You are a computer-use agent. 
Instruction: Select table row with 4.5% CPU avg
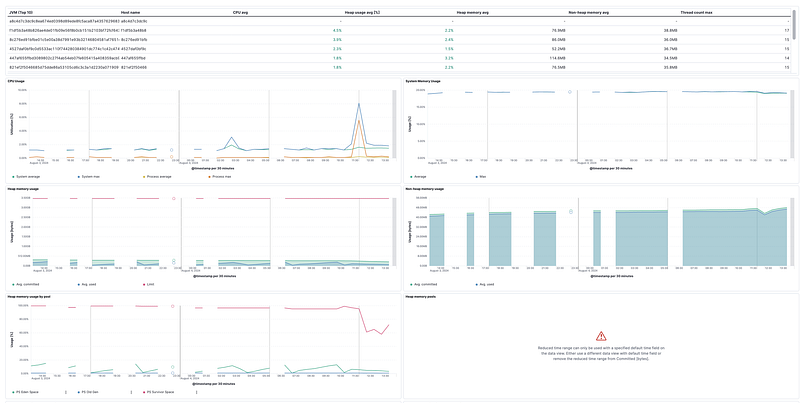399,30
